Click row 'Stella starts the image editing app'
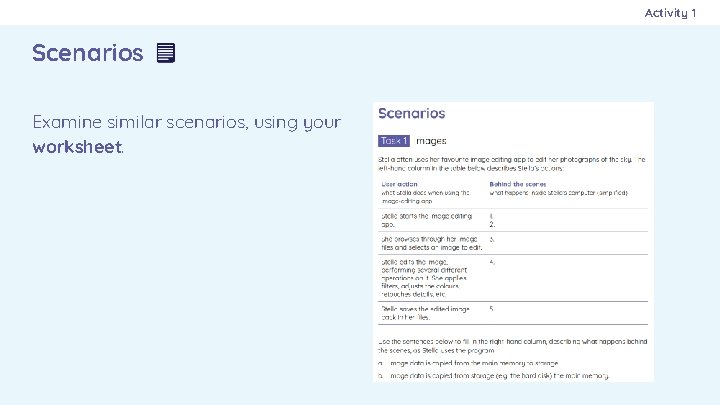The image size is (720, 405). click(425, 219)
